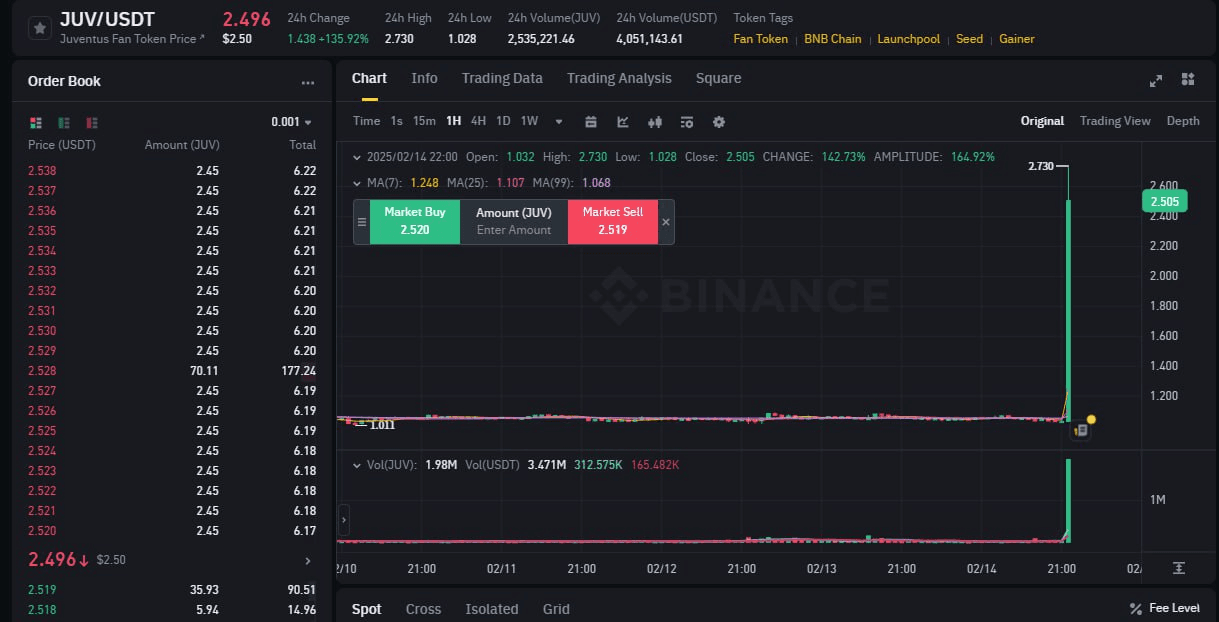This screenshot has height=622, width=1219.
Task: Close the quick trade widget
Action: [667, 222]
